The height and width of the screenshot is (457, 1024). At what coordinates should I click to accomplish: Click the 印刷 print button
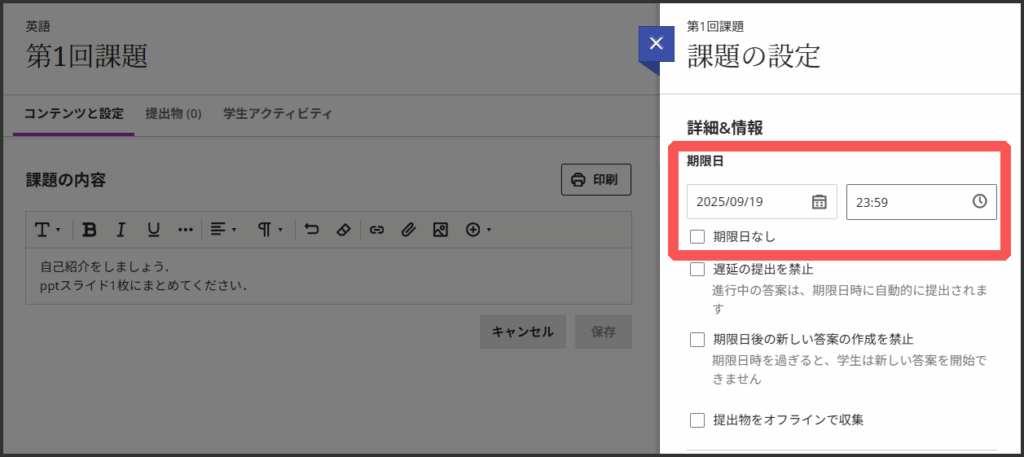pos(596,180)
